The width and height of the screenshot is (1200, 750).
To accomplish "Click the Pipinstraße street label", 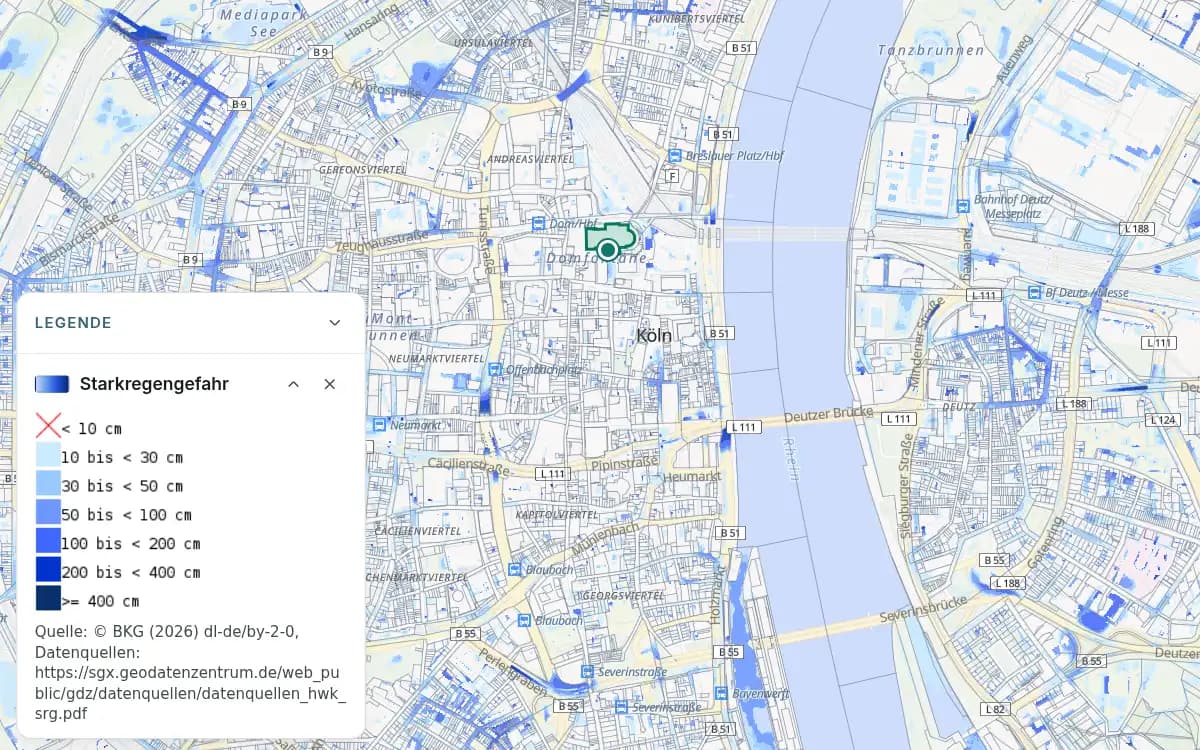I will 624,464.
